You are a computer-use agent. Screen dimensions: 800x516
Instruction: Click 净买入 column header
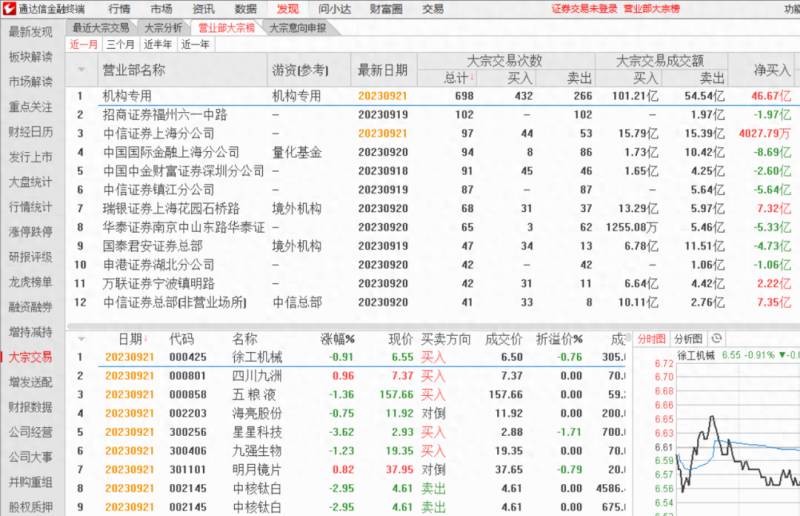pyautogui.click(x=772, y=69)
